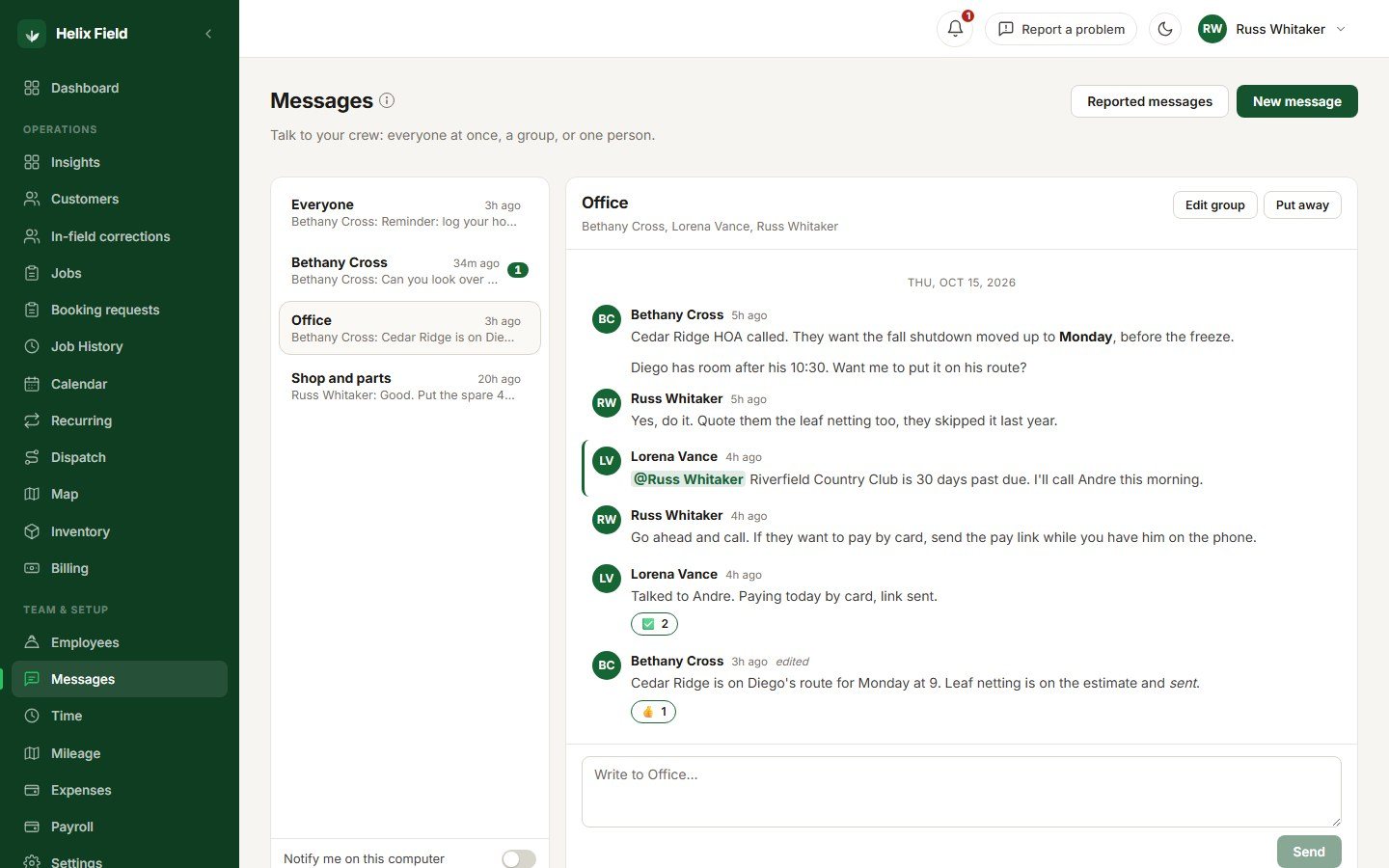This screenshot has height=868, width=1389.
Task: Click the Payroll icon in the sidebar
Action: (32, 827)
